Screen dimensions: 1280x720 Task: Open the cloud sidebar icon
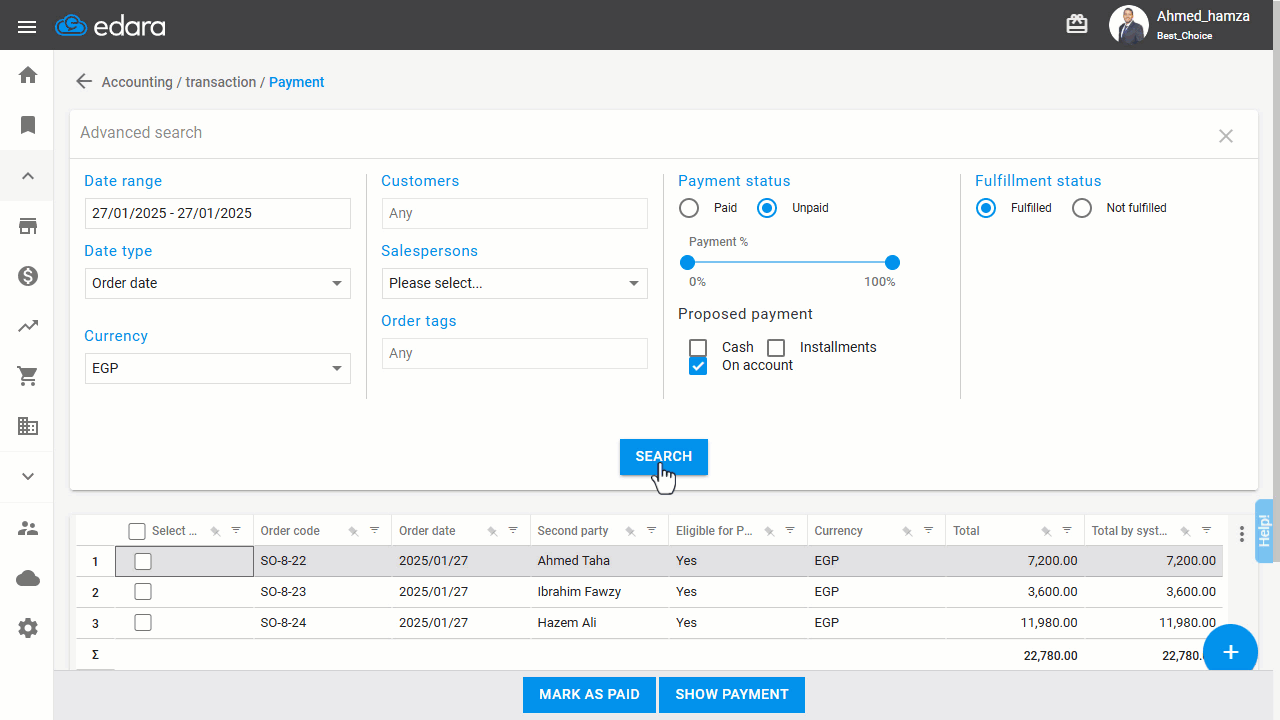28,578
